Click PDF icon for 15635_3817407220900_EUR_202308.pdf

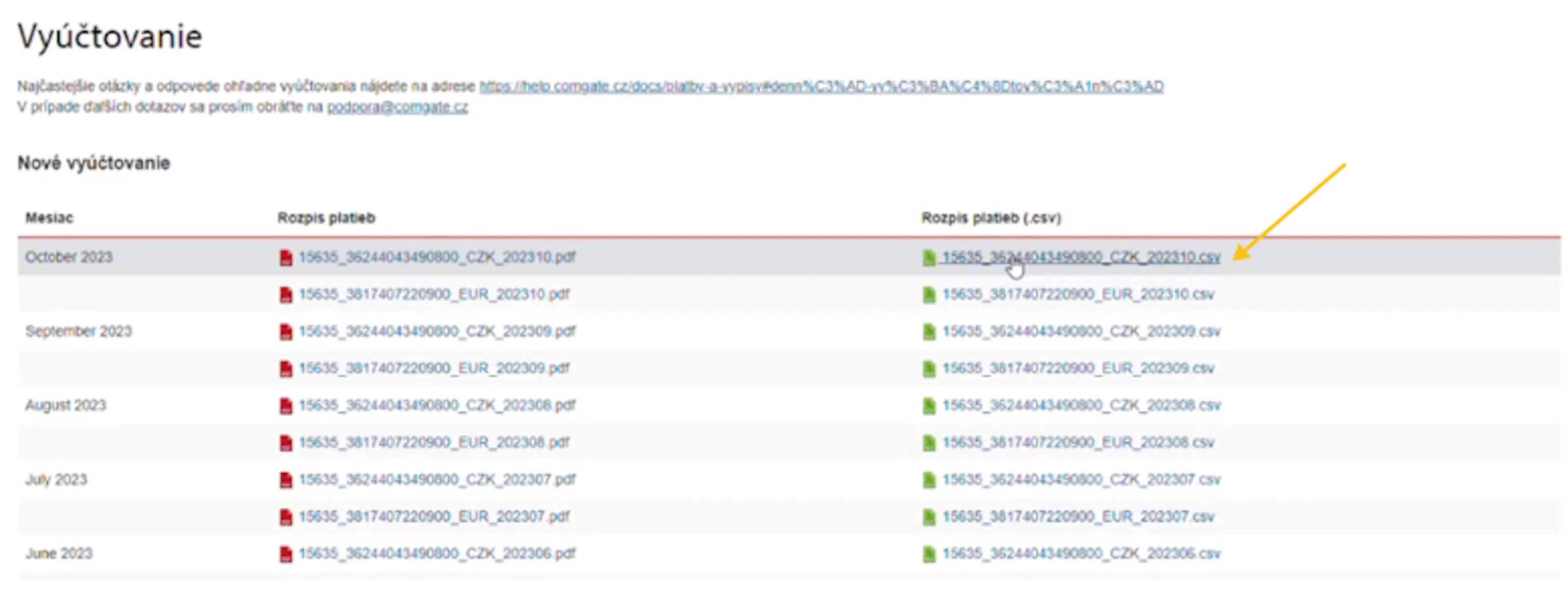coord(285,443)
